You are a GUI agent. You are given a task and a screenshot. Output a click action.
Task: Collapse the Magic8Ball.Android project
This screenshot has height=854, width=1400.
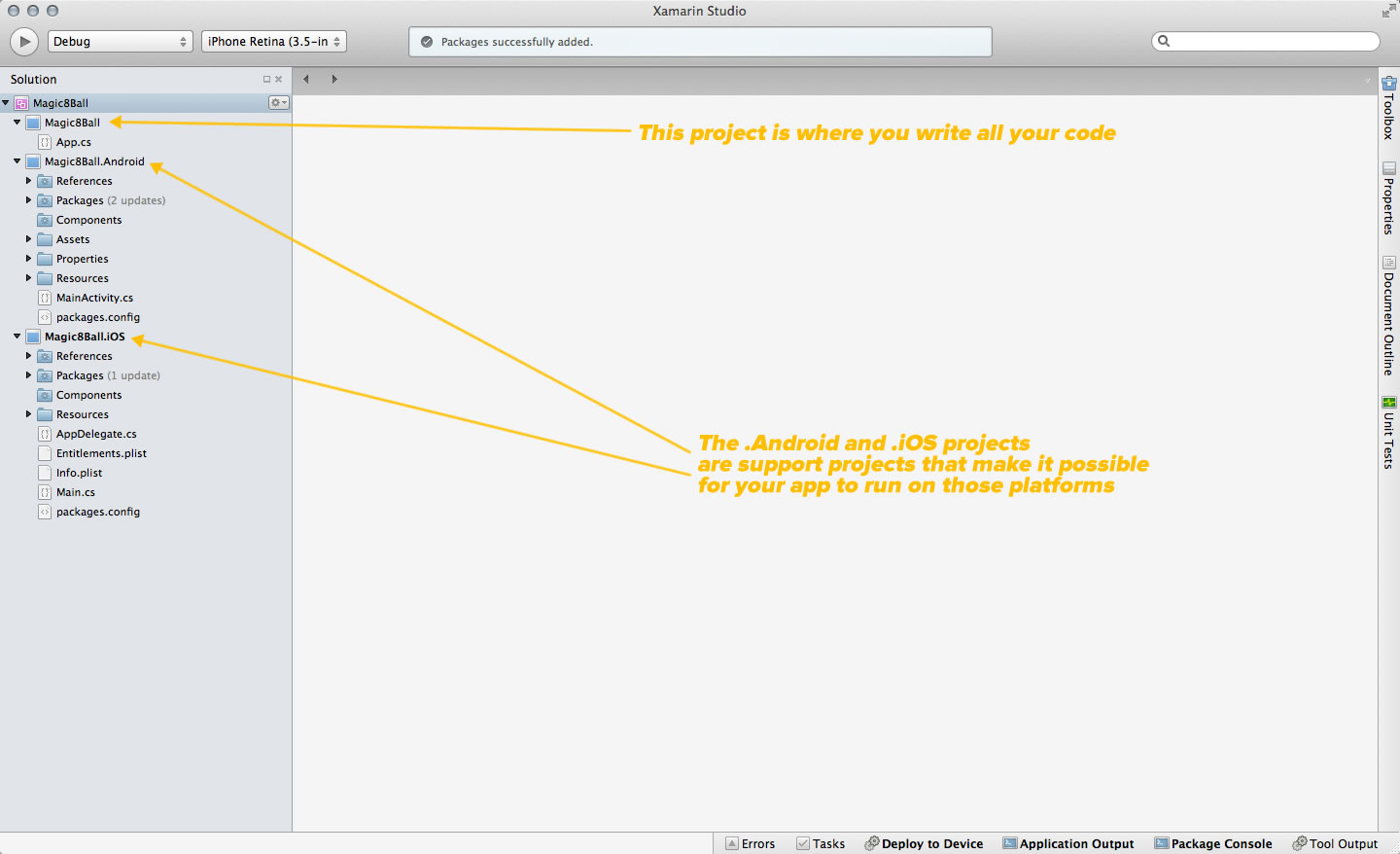(17, 161)
